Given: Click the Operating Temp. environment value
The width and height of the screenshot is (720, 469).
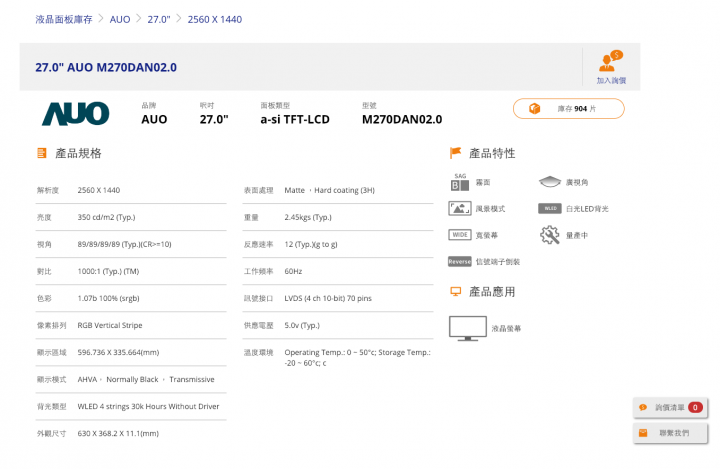Looking at the screenshot, I should pos(358,358).
